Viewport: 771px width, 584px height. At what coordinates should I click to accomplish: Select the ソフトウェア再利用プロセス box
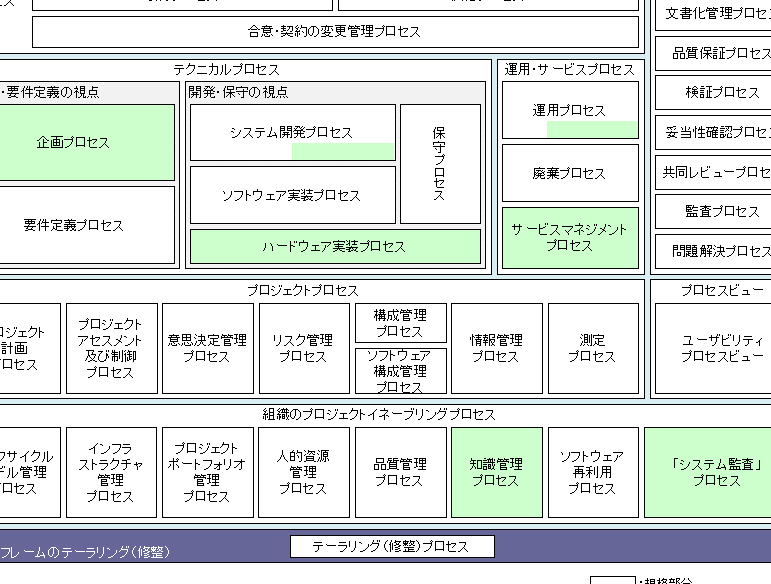[x=593, y=472]
